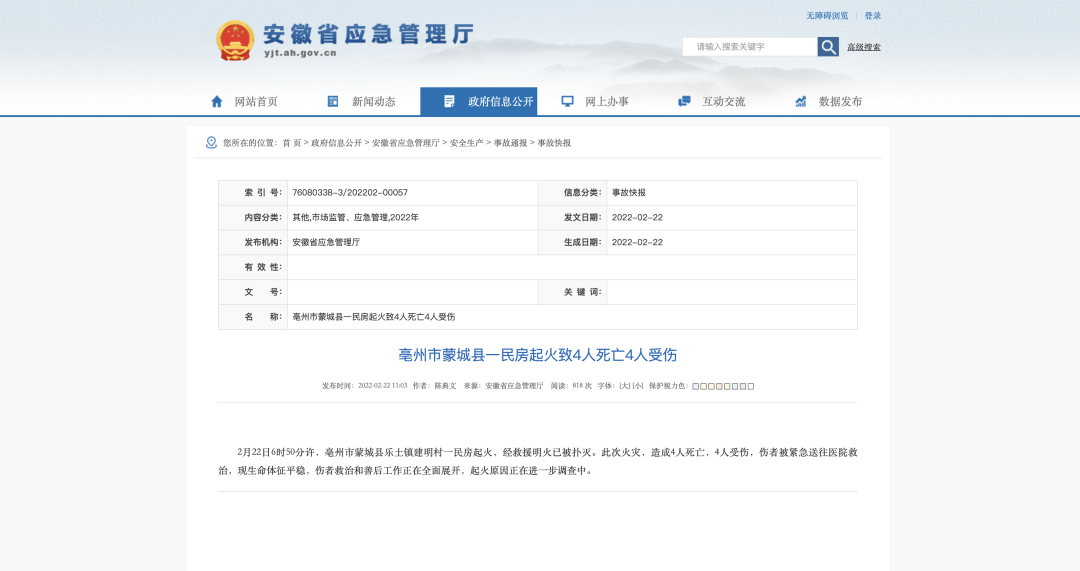Click the newspaper icon beside 新闻动态
The height and width of the screenshot is (571, 1080).
333,101
